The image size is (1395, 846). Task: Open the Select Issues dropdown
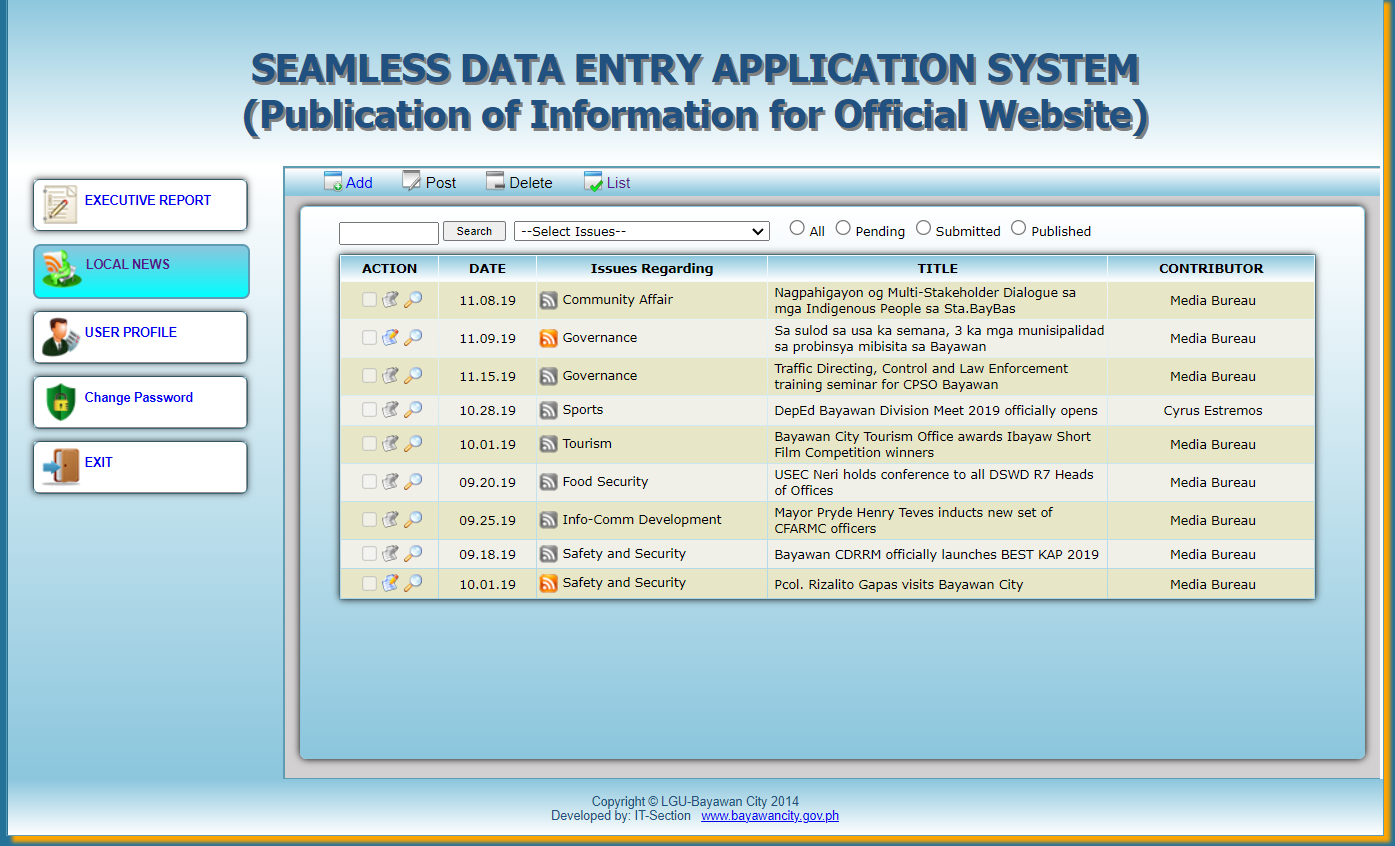[642, 231]
